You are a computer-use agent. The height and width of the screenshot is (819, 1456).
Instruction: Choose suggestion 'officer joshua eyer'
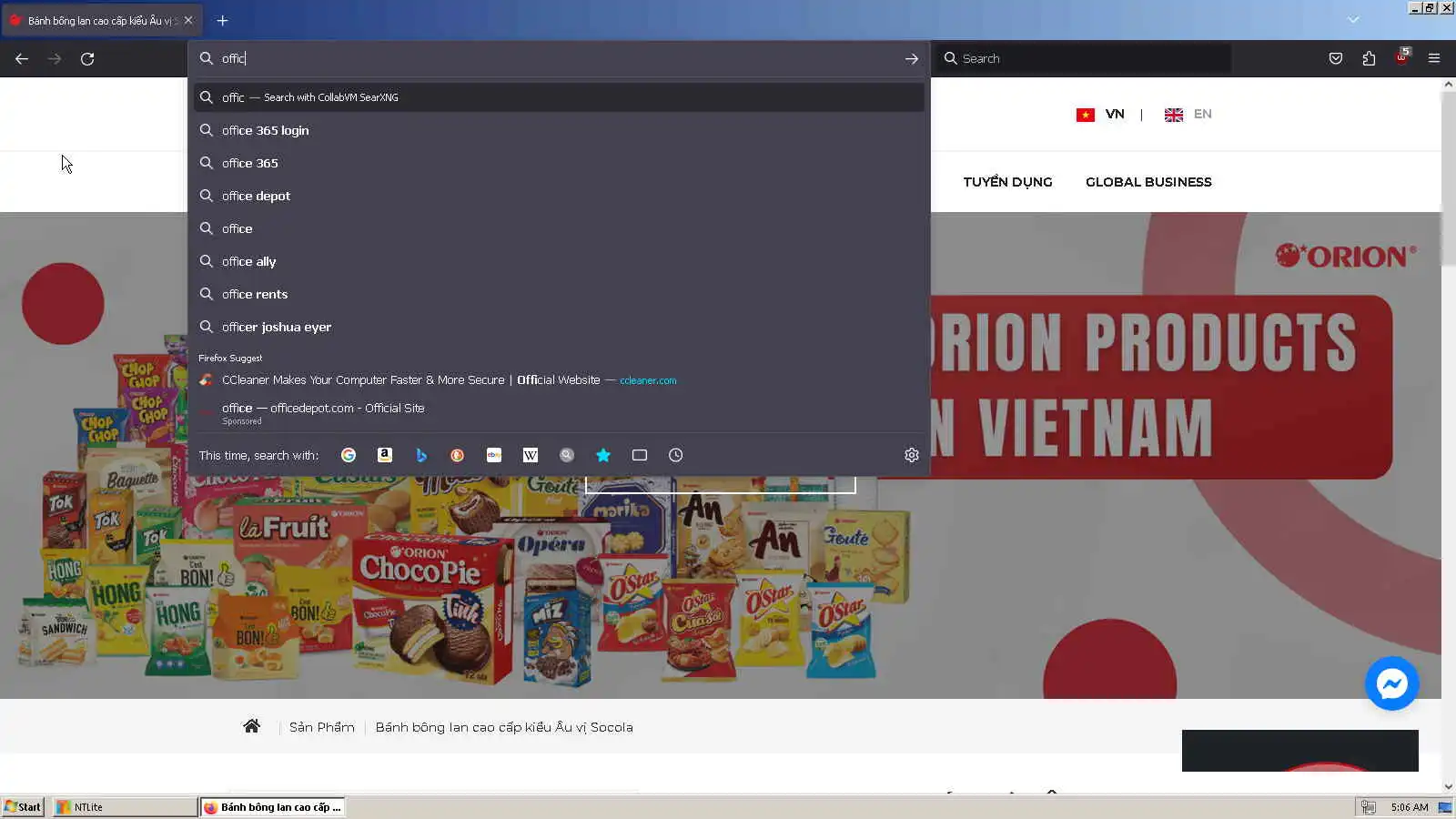point(559,327)
